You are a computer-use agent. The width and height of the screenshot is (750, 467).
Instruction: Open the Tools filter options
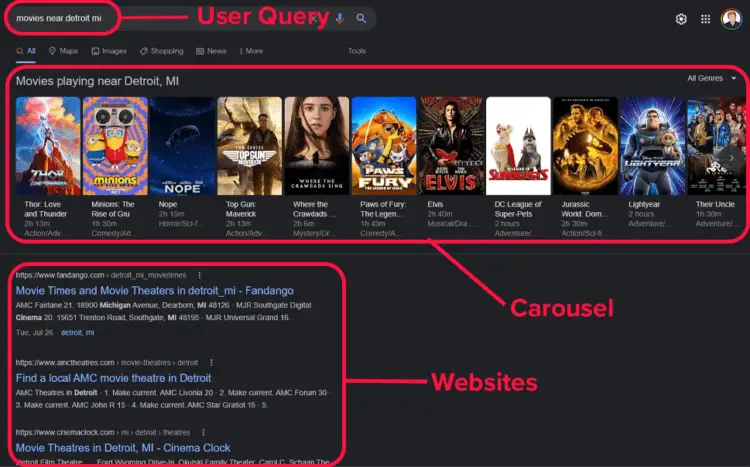coord(357,51)
